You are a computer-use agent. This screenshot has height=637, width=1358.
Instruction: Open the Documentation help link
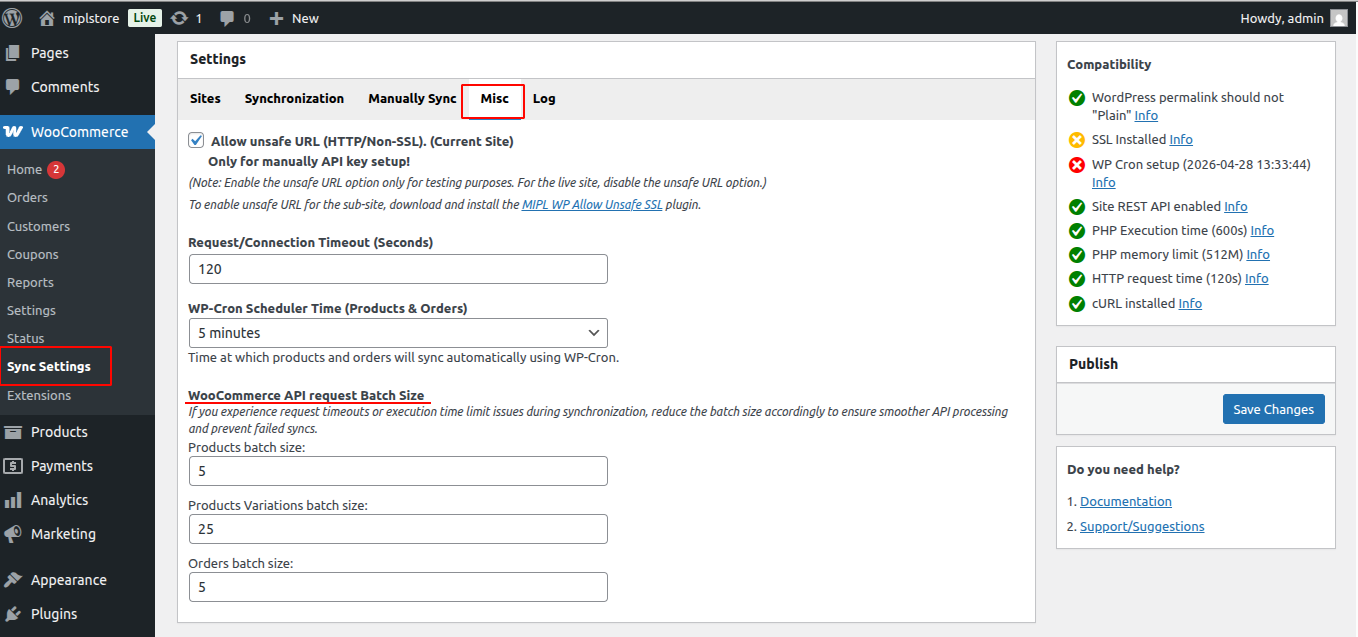(1126, 501)
